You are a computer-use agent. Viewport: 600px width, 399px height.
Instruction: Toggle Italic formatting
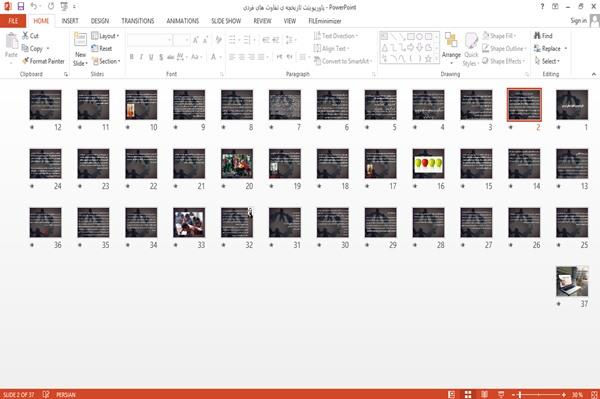click(x=141, y=57)
